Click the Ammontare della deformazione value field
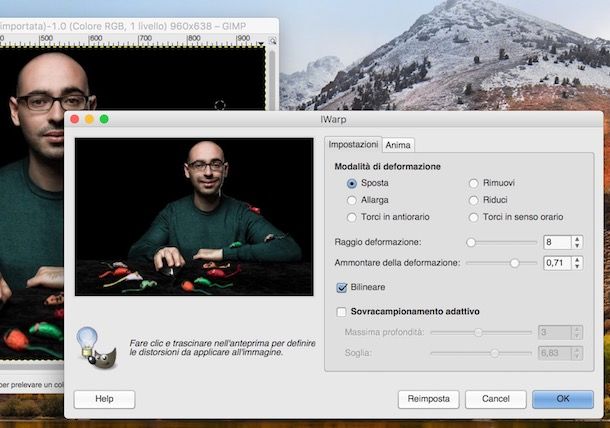The image size is (610, 428). tap(557, 263)
